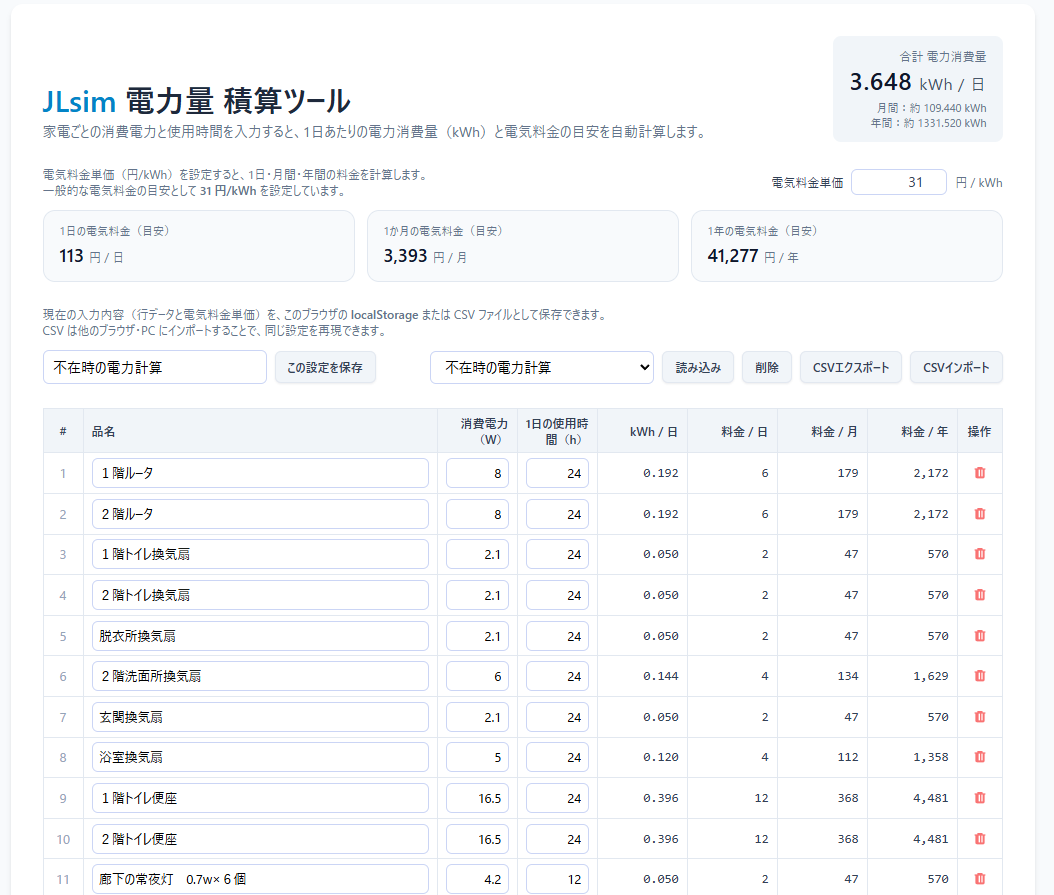Delete the 1階ルータ row with trash icon

tap(979, 473)
